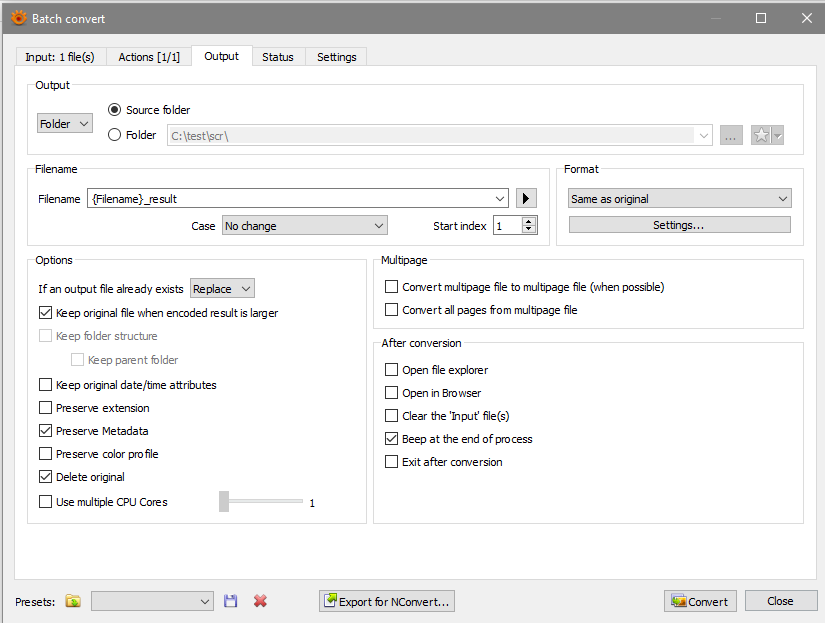Click the filename template arrow button
This screenshot has width=825, height=623.
coord(527,199)
